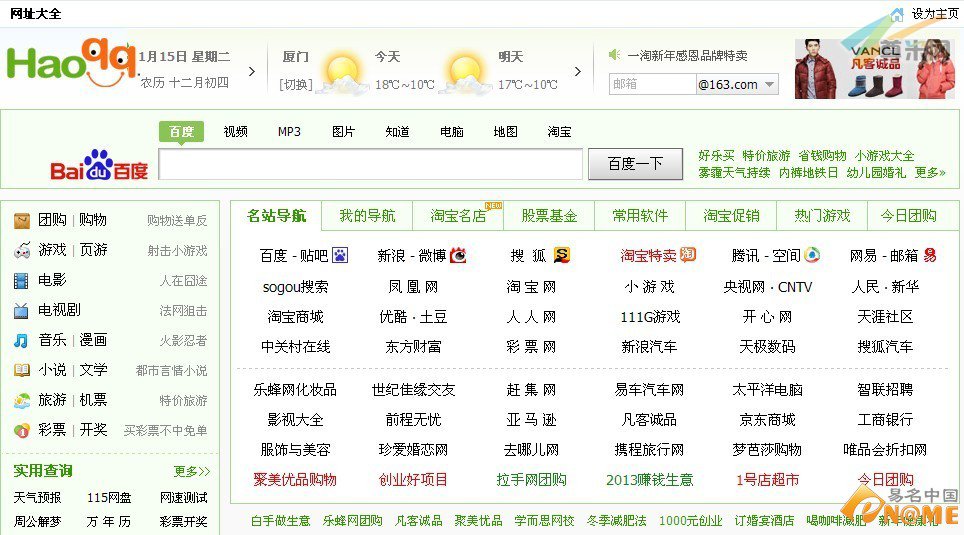Image resolution: width=964 pixels, height=535 pixels.
Task: Click the Weibo eye icon beside 新浪
Action: point(458,255)
